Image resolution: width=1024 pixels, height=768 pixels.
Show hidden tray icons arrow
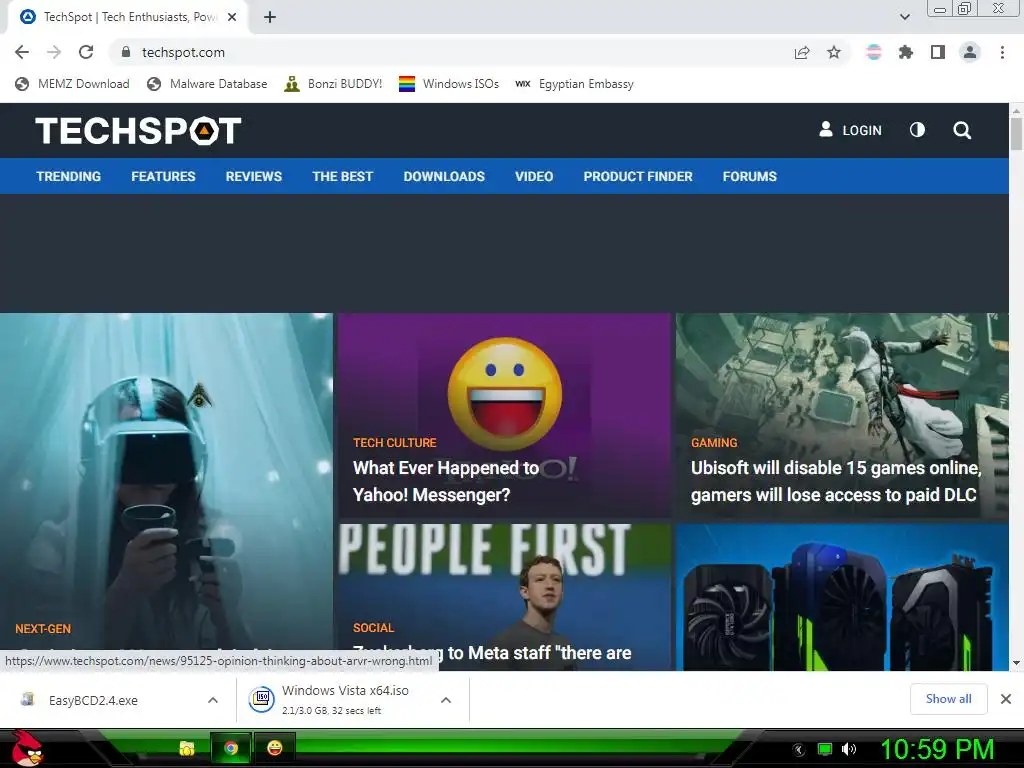798,750
